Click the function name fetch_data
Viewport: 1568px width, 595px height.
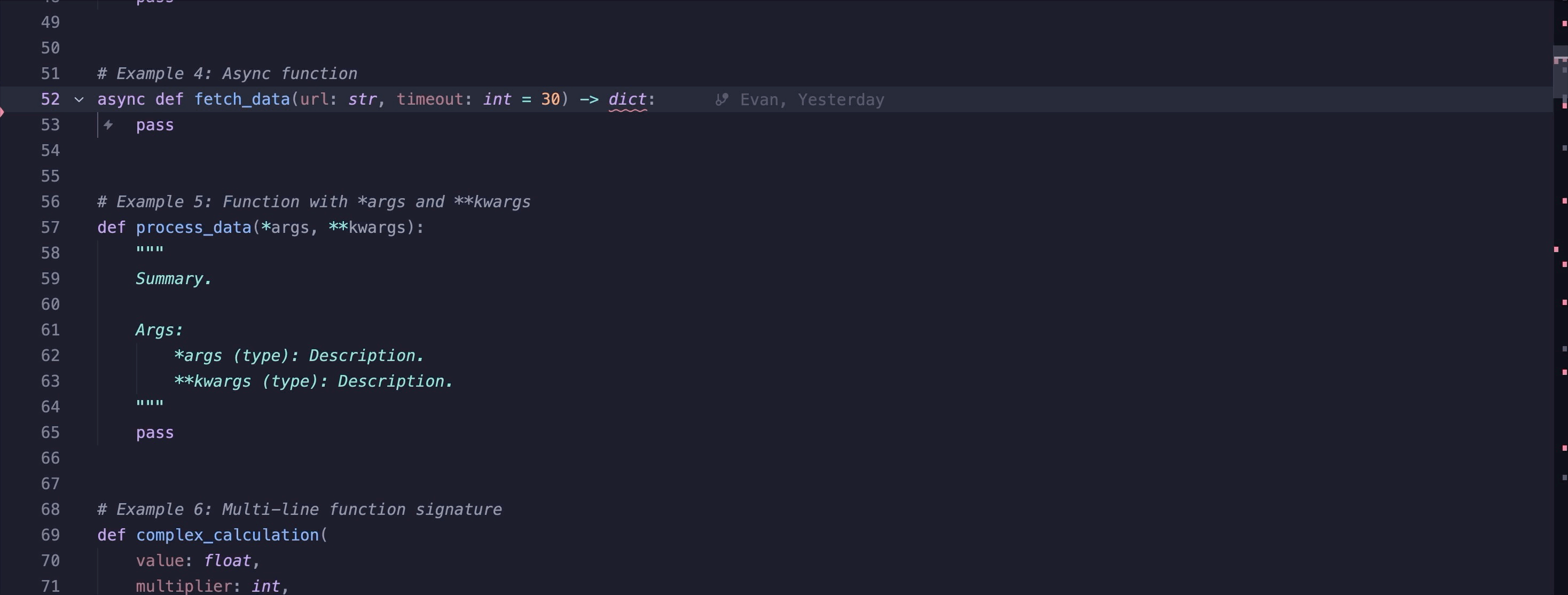click(x=241, y=99)
